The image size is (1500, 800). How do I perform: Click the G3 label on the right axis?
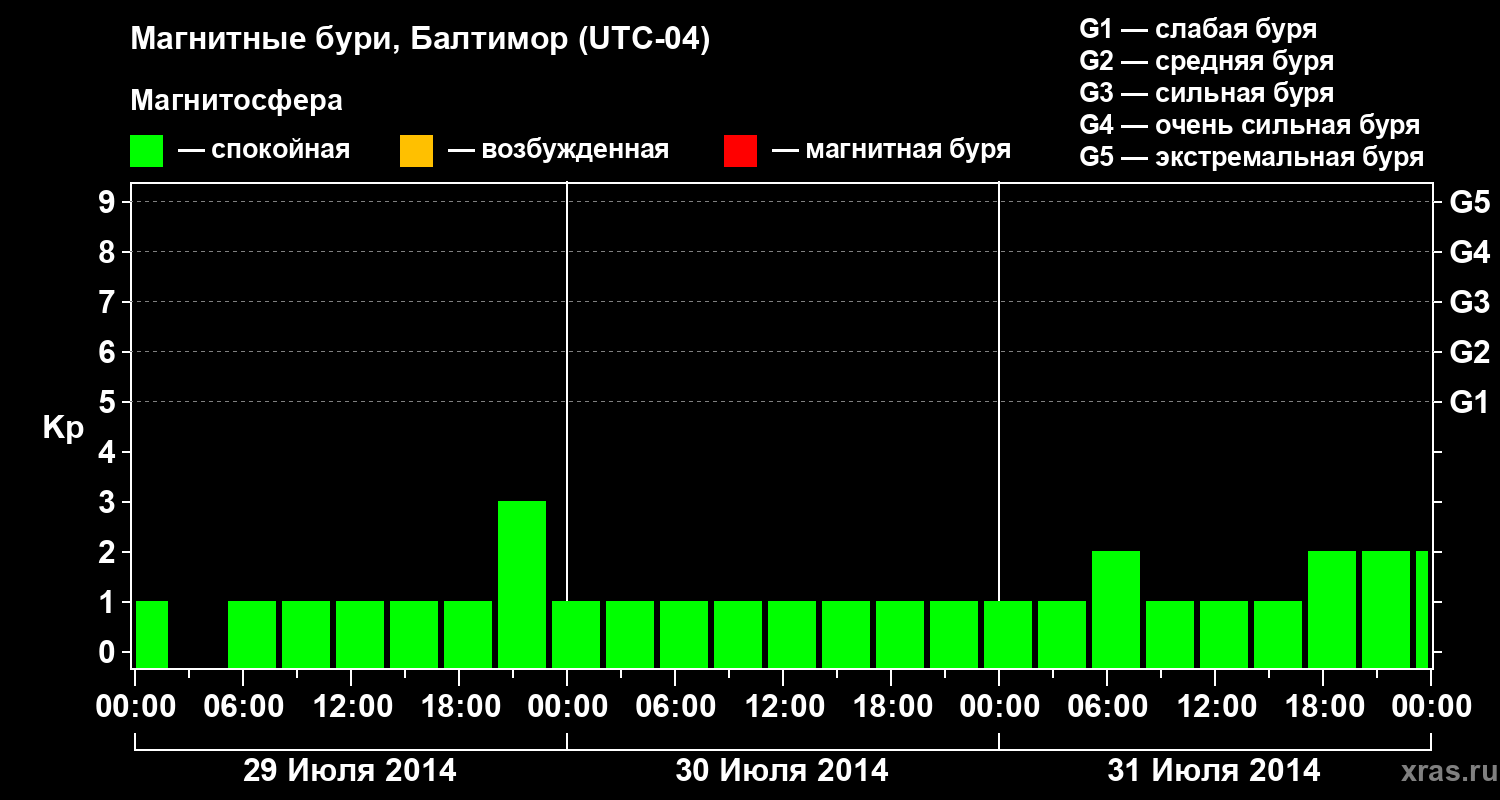click(x=1470, y=302)
